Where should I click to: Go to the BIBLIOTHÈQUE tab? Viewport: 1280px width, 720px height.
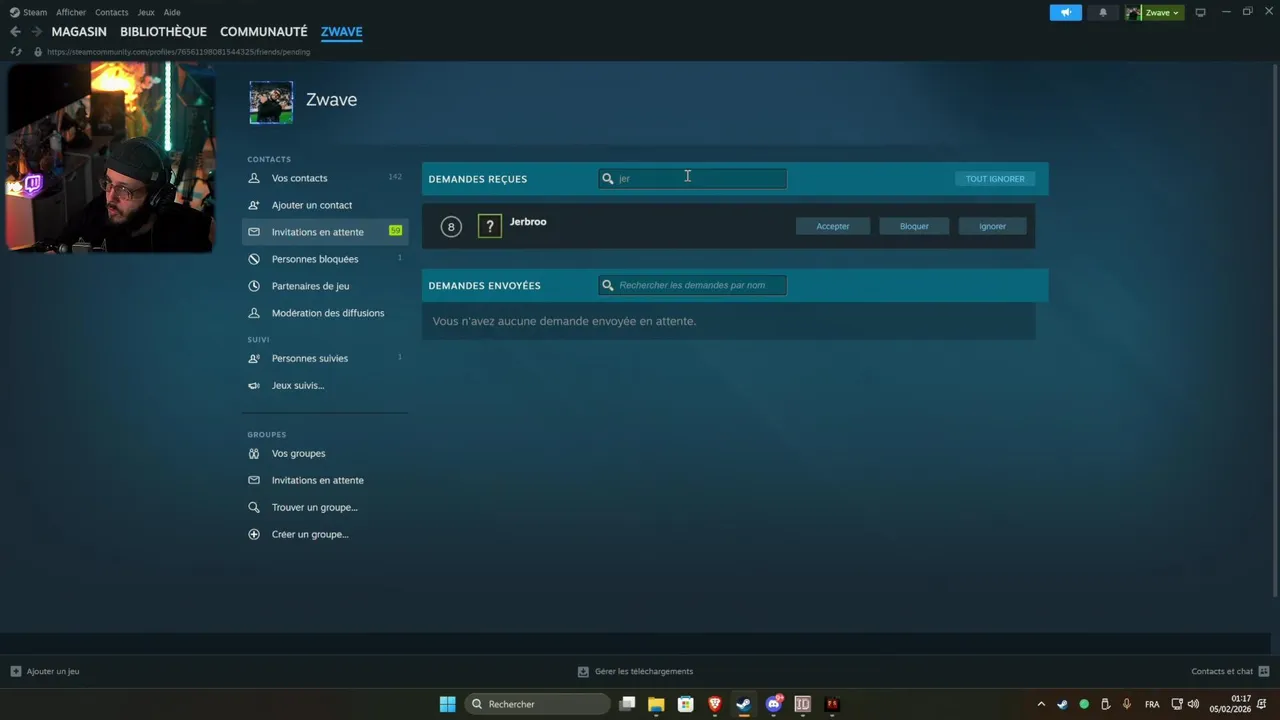pos(163,32)
